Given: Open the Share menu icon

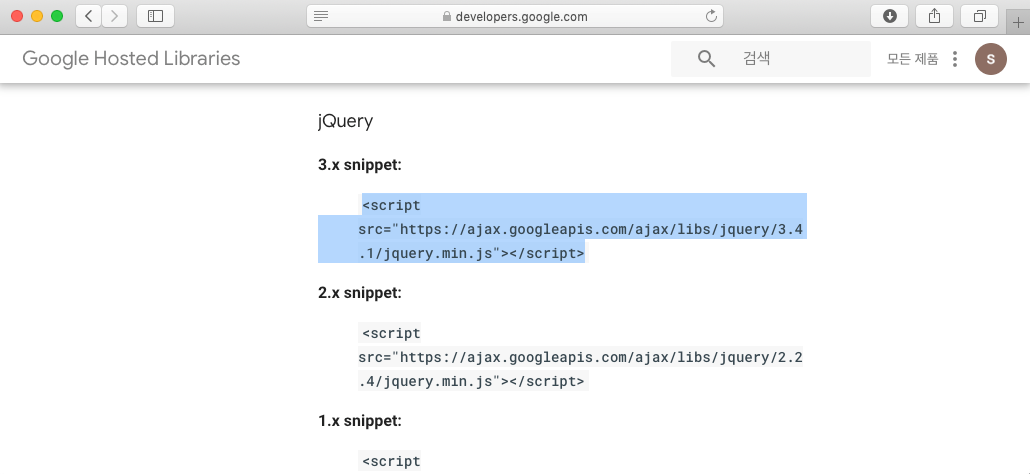Looking at the screenshot, I should (x=934, y=16).
